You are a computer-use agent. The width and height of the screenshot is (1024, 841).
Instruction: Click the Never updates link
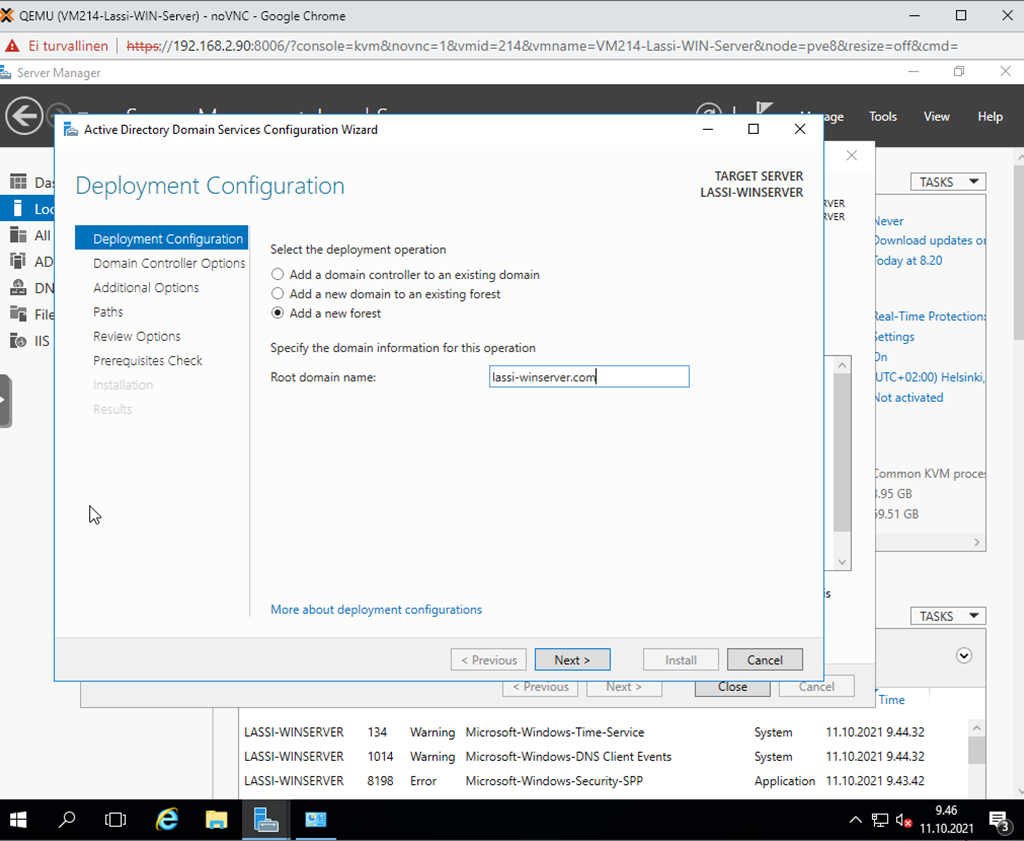click(x=889, y=221)
